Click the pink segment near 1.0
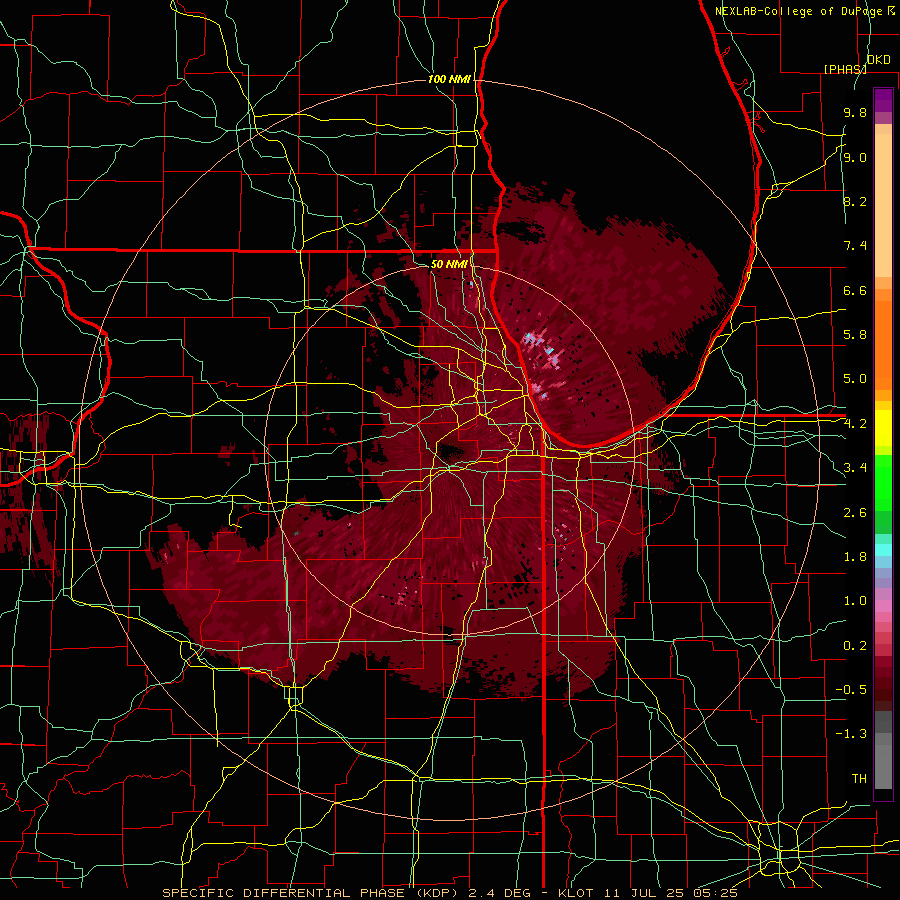Image resolution: width=900 pixels, height=900 pixels. click(883, 606)
